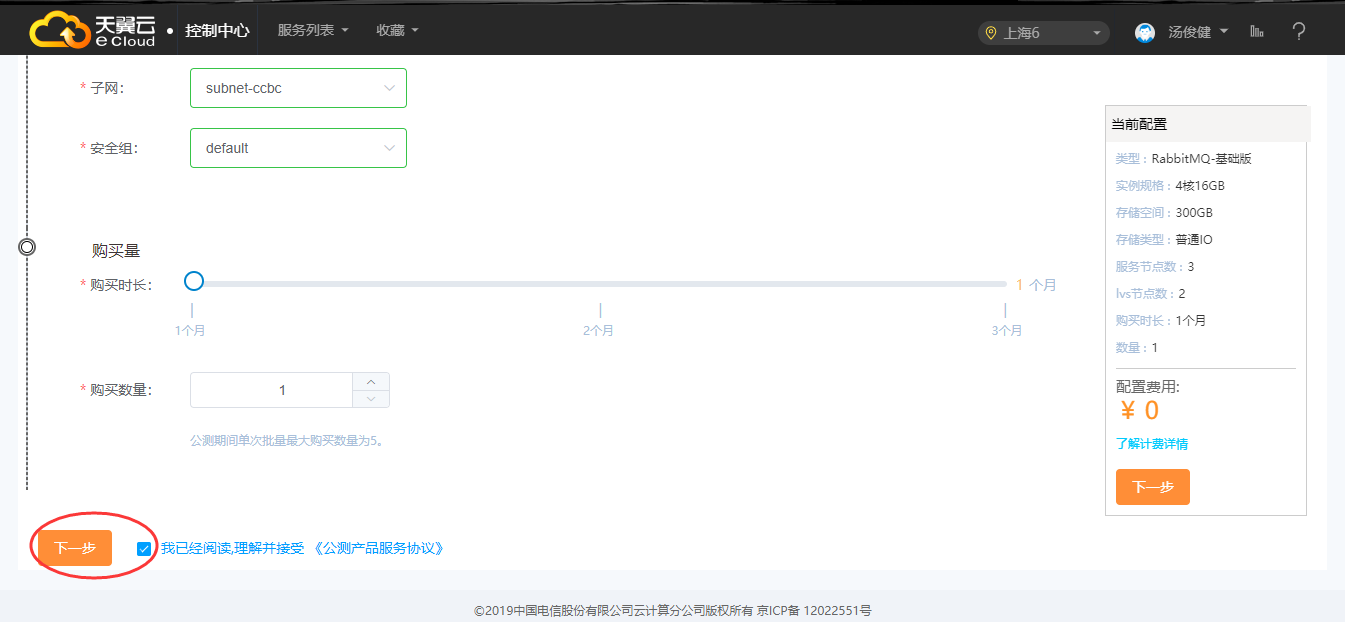The height and width of the screenshot is (622, 1345).
Task: Open the 汤俊健 account menu
Action: tap(1198, 32)
